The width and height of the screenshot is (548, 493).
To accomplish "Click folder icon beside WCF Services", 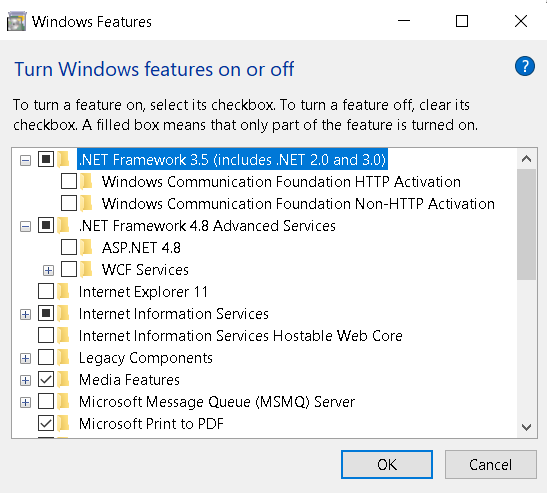I will pos(86,270).
